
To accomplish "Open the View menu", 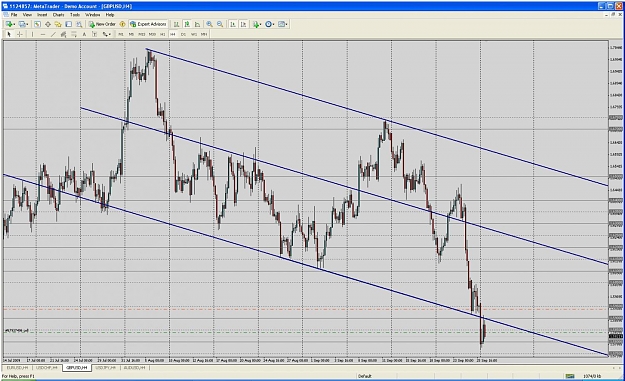I will (x=27, y=15).
